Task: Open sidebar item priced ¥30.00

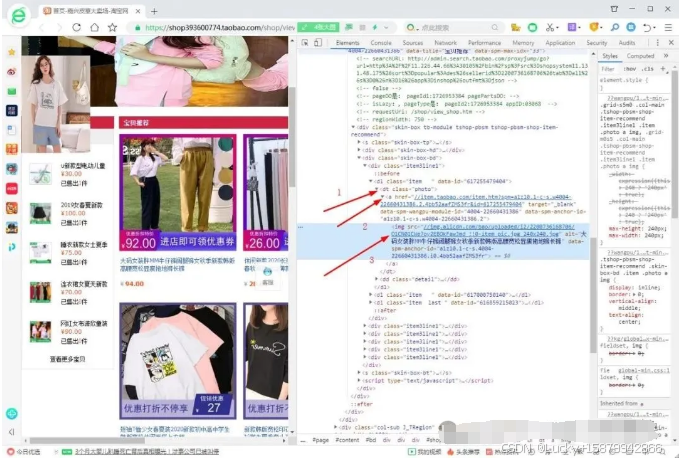Action: (x=68, y=174)
